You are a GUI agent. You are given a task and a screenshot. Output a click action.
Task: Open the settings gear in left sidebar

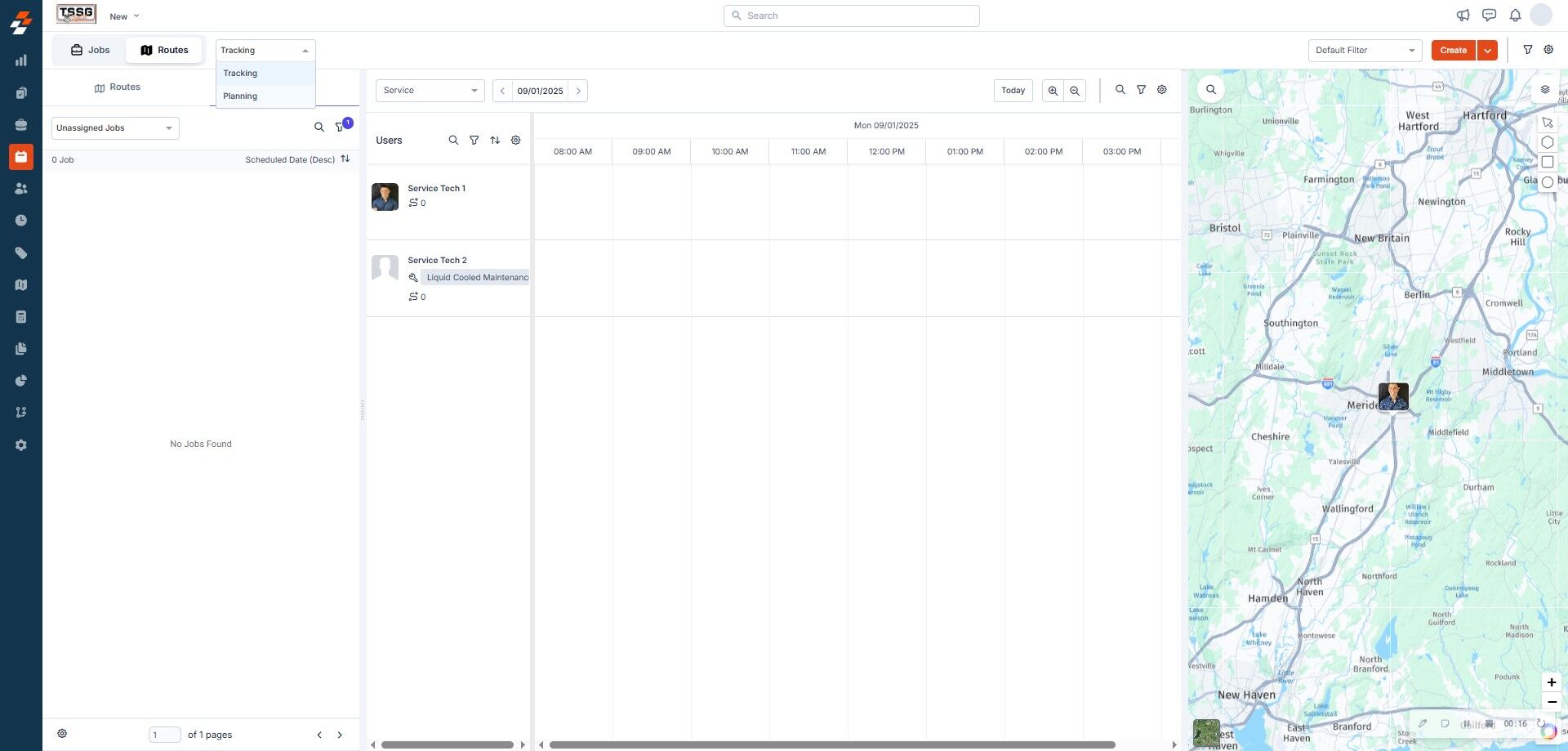tap(21, 445)
